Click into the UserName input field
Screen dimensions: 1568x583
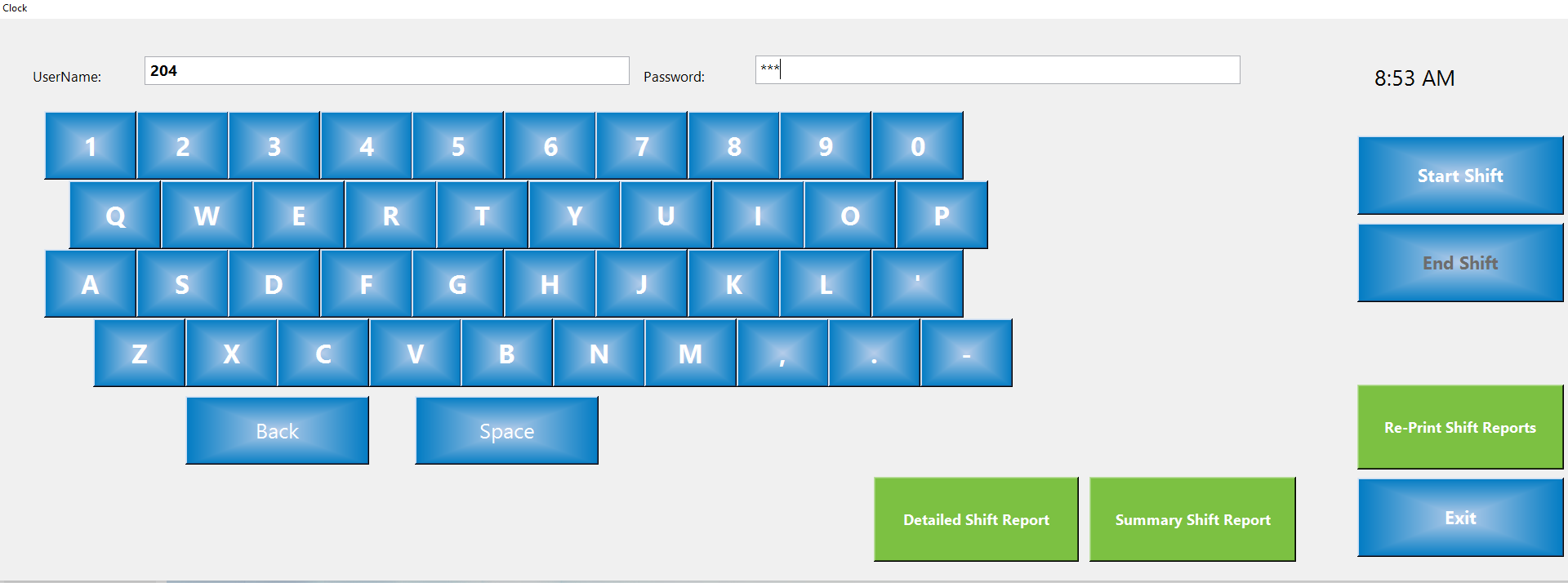click(x=386, y=71)
